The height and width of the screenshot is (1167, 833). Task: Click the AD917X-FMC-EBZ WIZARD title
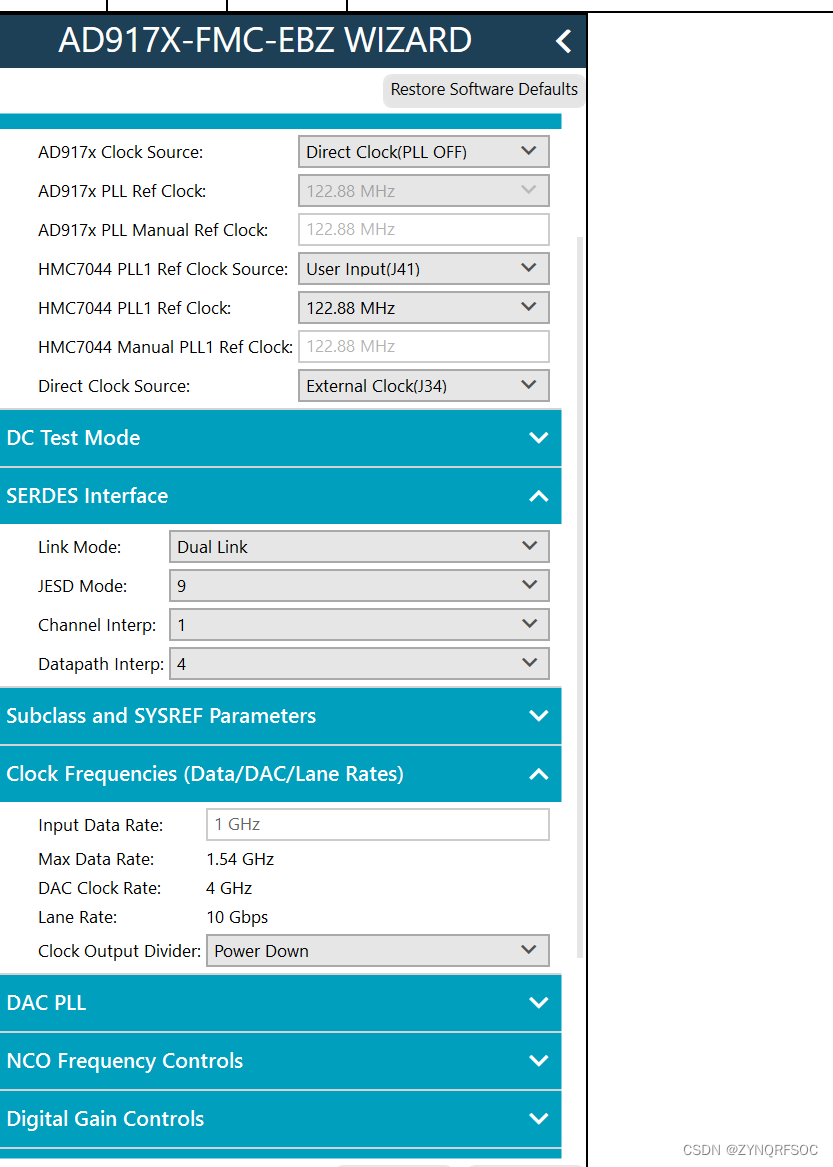[x=265, y=40]
